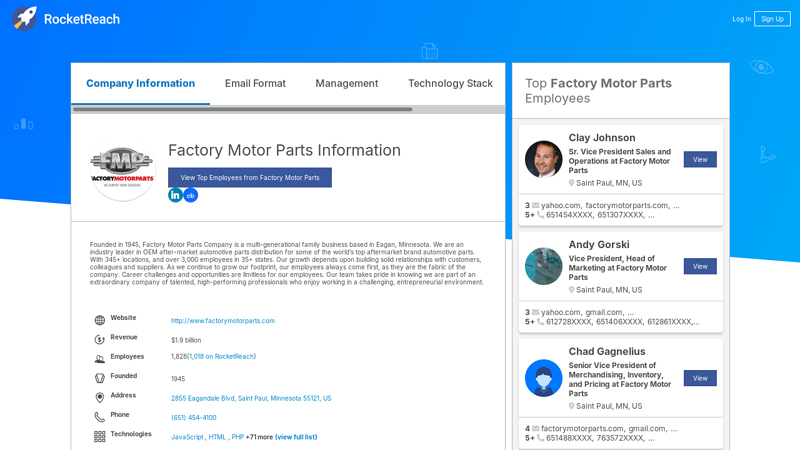Click the $1.9 billion revenue value
This screenshot has width=800, height=450.
click(186, 340)
